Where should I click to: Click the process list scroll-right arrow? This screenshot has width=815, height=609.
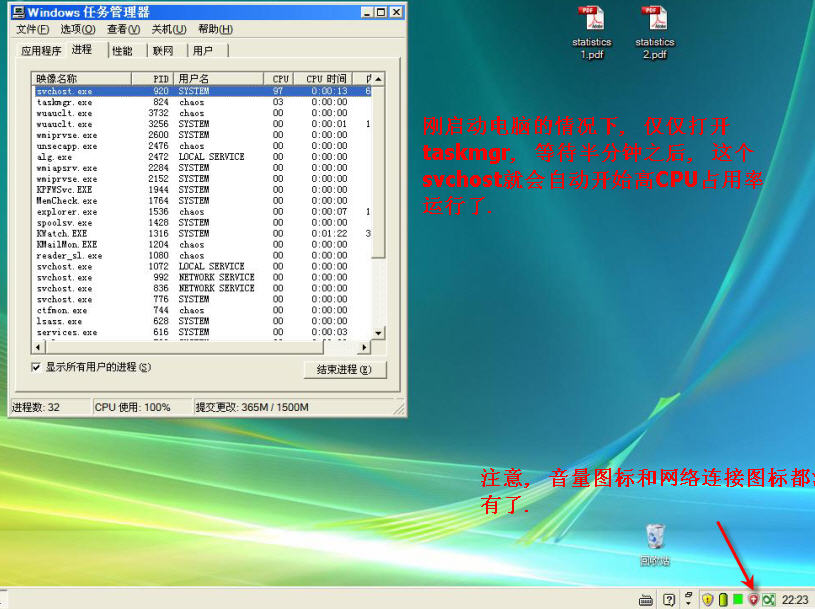click(x=364, y=347)
